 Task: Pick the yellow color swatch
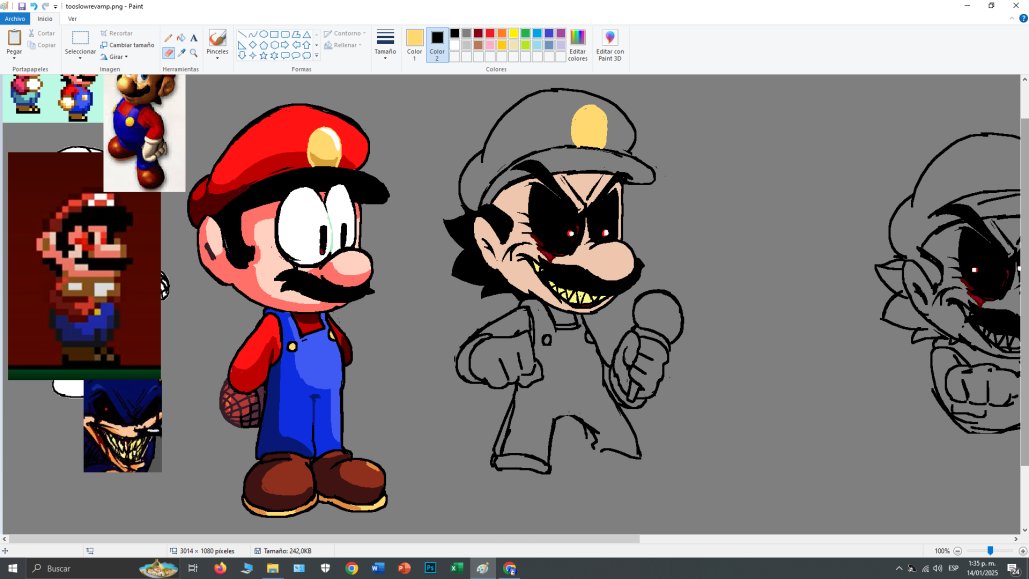pos(513,33)
